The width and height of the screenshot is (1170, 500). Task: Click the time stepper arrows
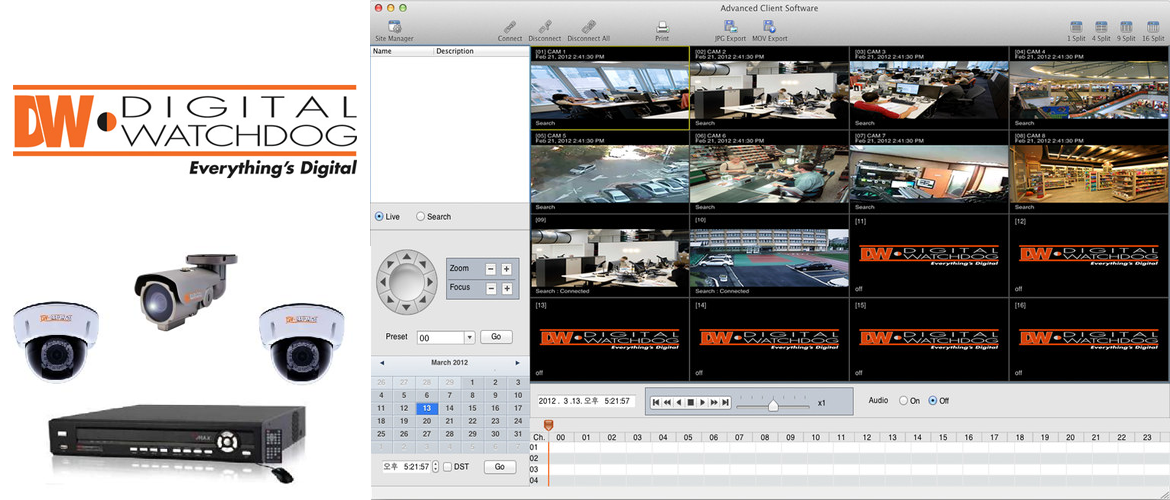coord(436,467)
